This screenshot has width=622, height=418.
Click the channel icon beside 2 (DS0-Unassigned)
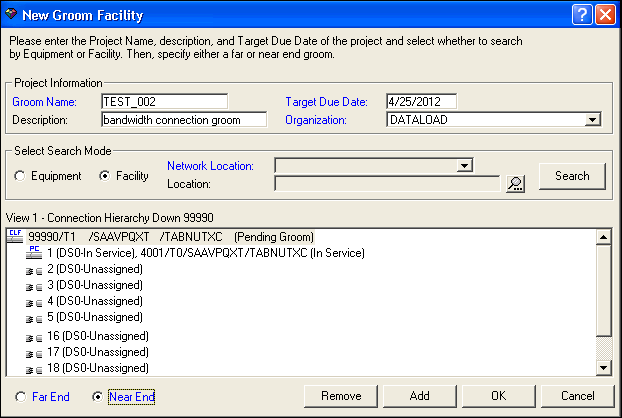pos(34,271)
